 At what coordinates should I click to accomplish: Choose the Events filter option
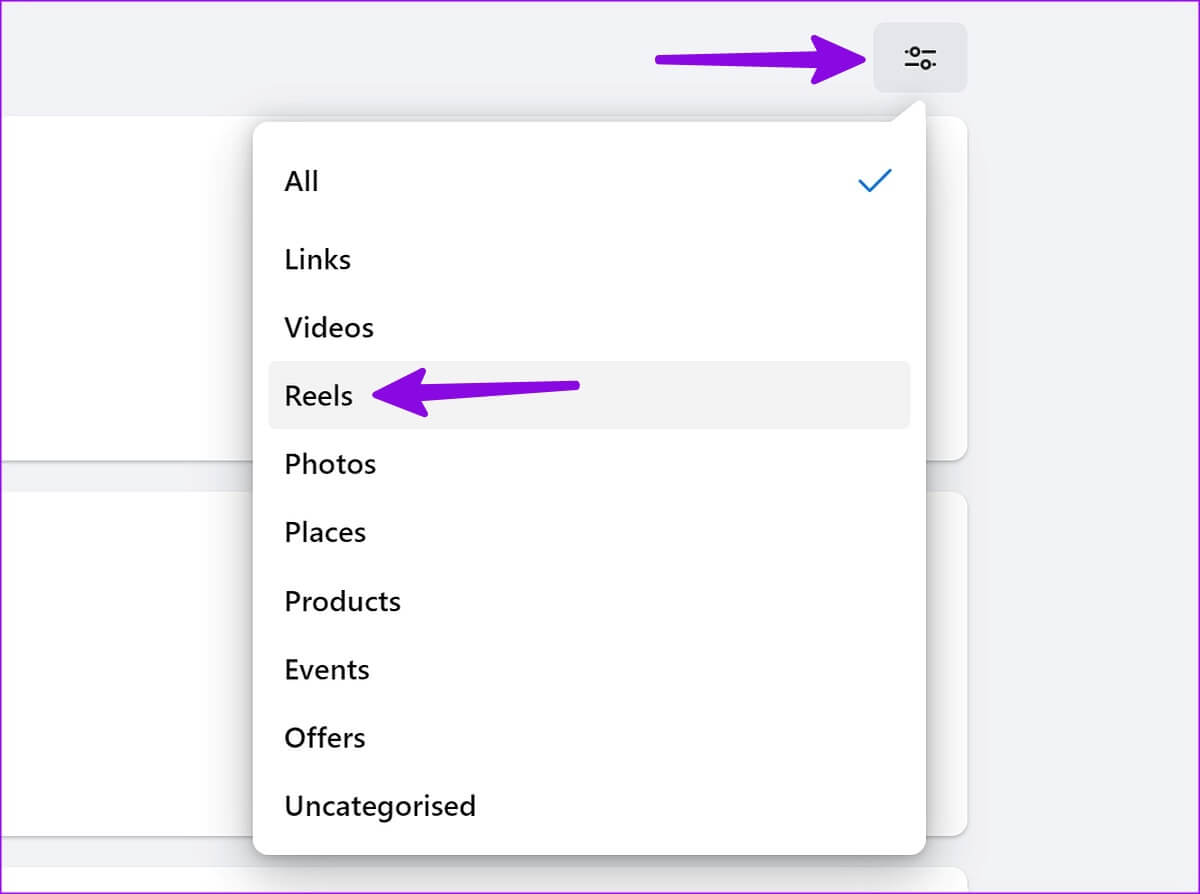tap(589, 669)
